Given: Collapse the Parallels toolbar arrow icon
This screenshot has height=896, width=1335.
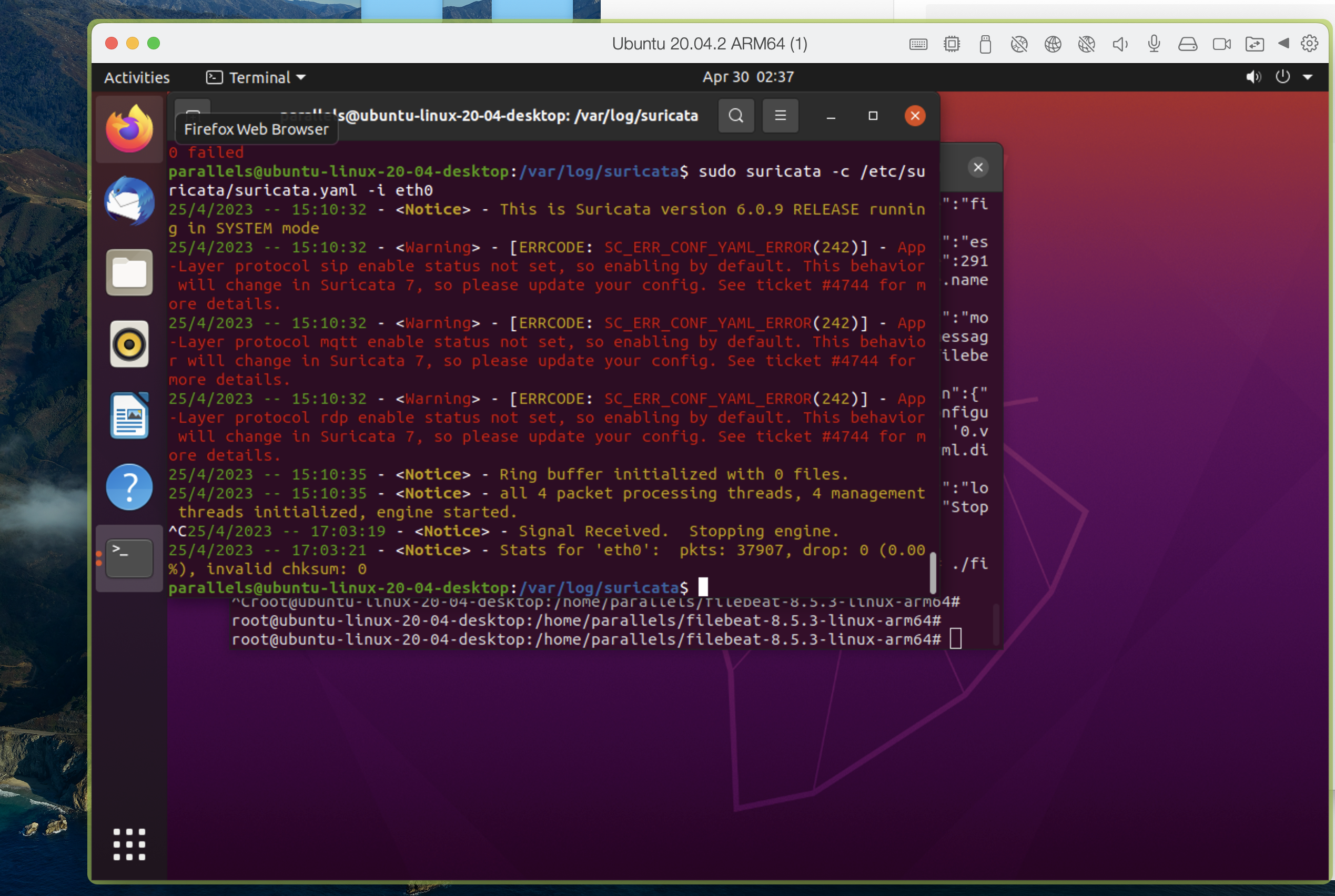Looking at the screenshot, I should point(1283,43).
